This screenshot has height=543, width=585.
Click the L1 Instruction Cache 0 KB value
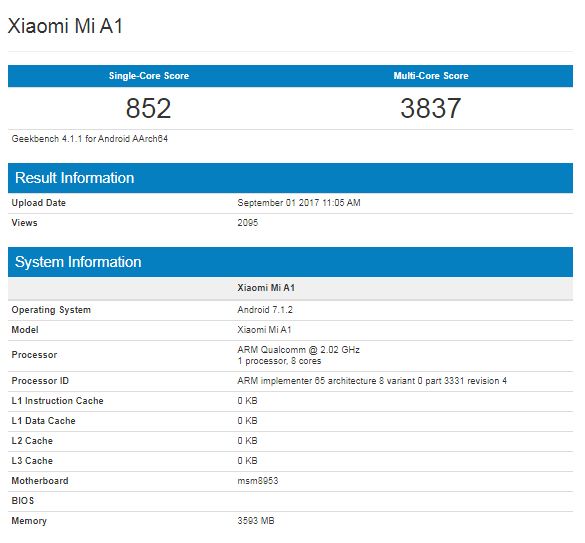[x=247, y=401]
